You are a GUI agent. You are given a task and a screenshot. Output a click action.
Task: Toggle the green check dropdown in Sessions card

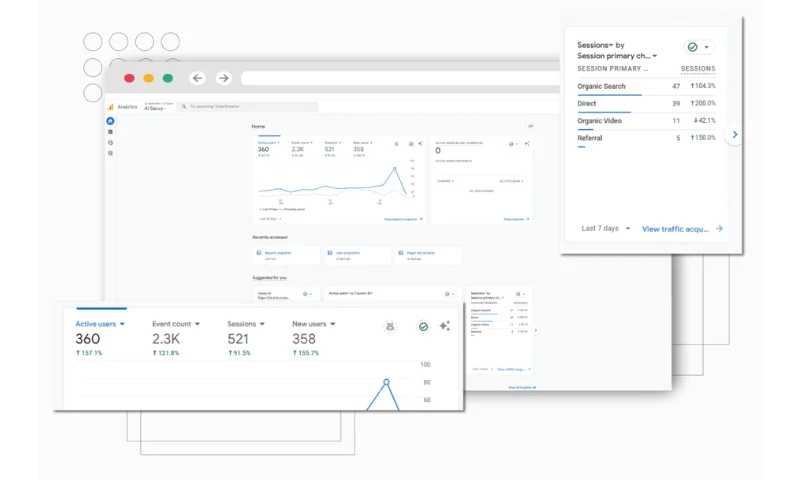point(699,47)
